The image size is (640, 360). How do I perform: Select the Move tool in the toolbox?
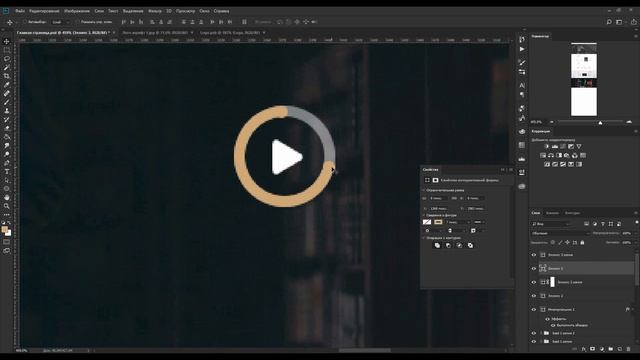point(7,41)
